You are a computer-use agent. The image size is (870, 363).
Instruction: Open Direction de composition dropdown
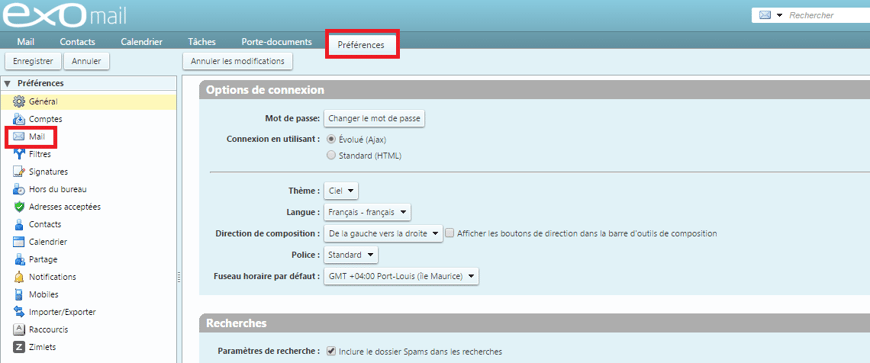[383, 234]
